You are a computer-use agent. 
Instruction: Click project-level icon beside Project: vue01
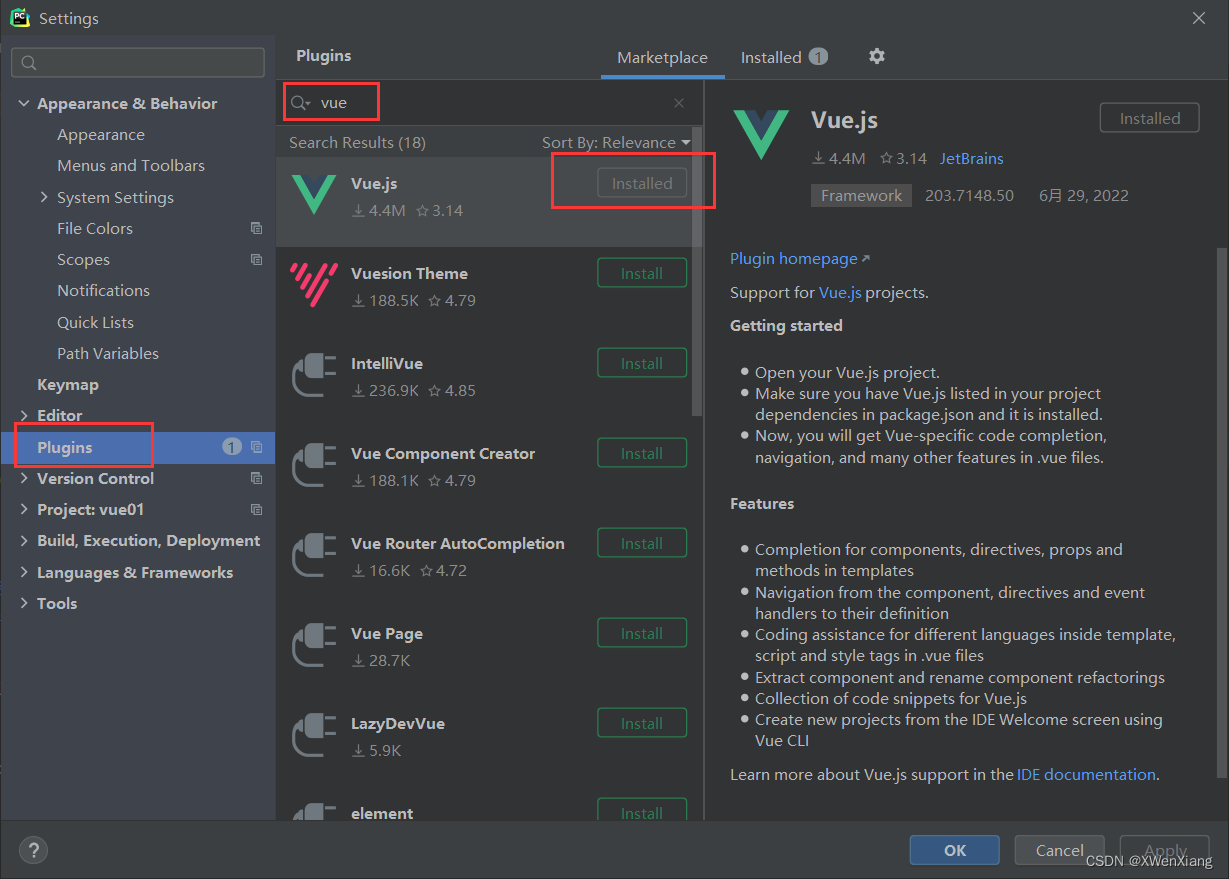click(256, 509)
